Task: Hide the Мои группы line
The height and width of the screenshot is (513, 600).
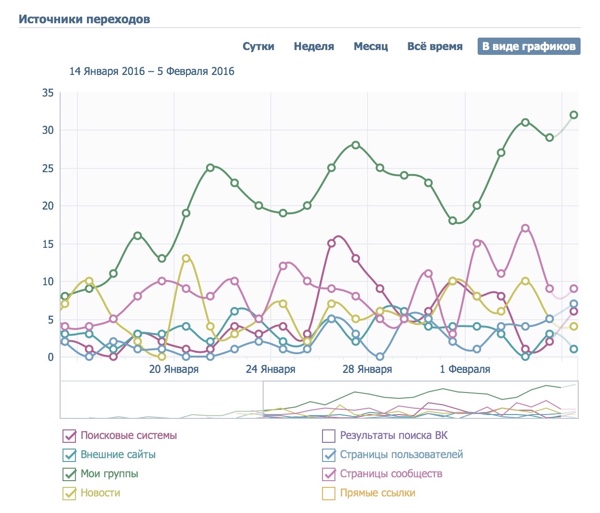Action: point(69,474)
